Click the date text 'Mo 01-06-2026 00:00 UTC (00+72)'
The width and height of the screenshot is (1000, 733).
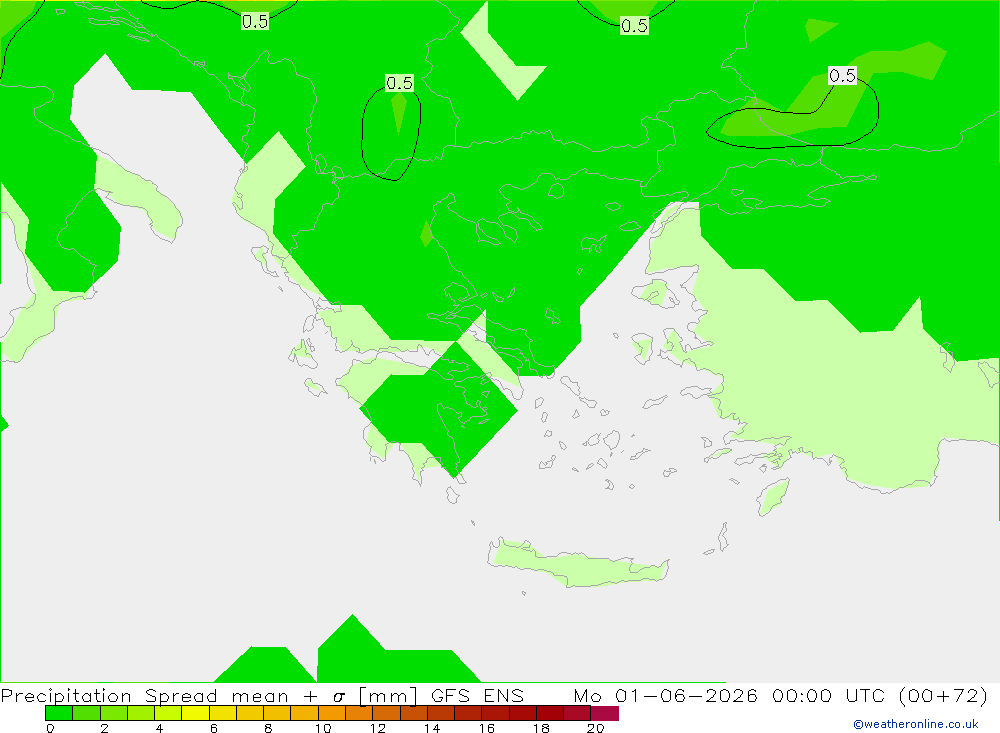(781, 695)
